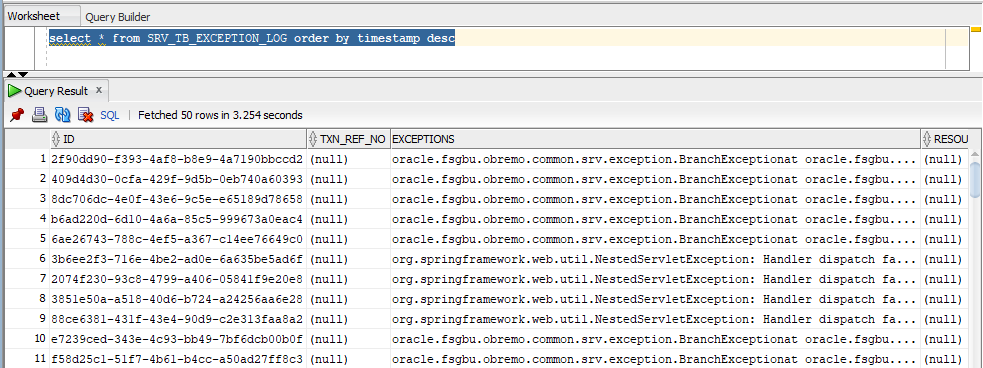The height and width of the screenshot is (368, 983).
Task: Select ID cell e7239ced-343e-4c93-bb49-7bf6dcb00b0f
Action: tap(178, 340)
